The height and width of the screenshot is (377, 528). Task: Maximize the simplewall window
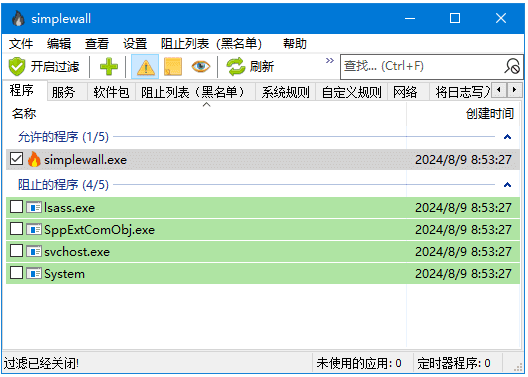[x=455, y=18]
